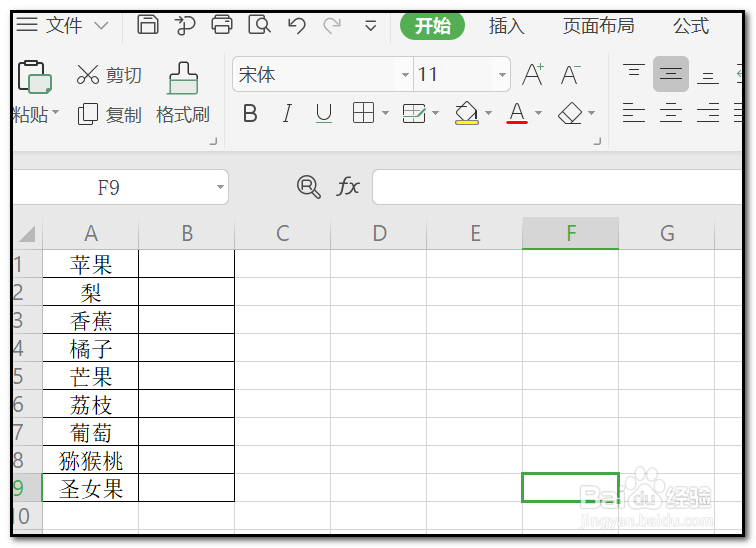
Task: Open the font size dropdown
Action: coord(502,75)
